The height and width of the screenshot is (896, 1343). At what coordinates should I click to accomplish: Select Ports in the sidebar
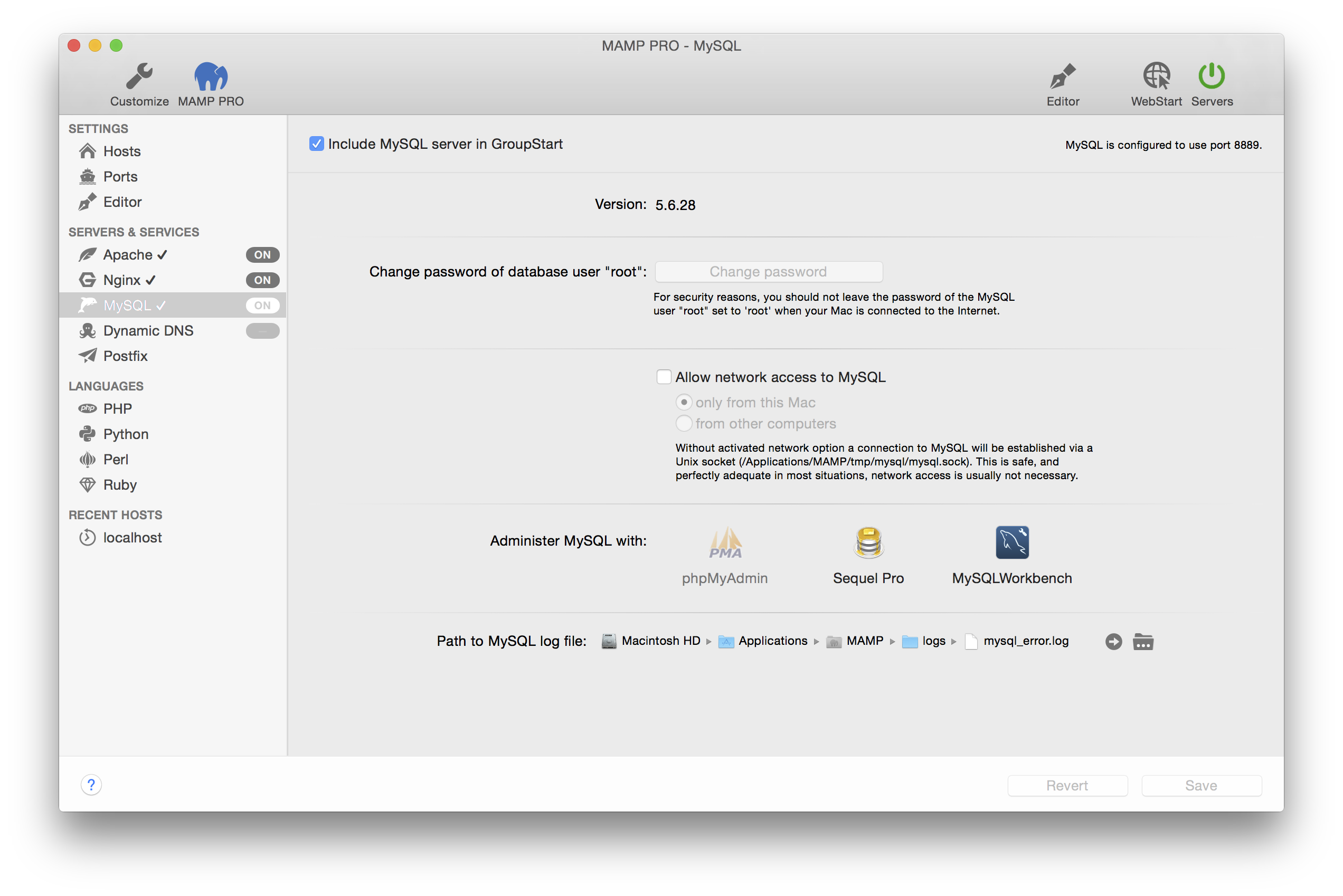point(172,177)
